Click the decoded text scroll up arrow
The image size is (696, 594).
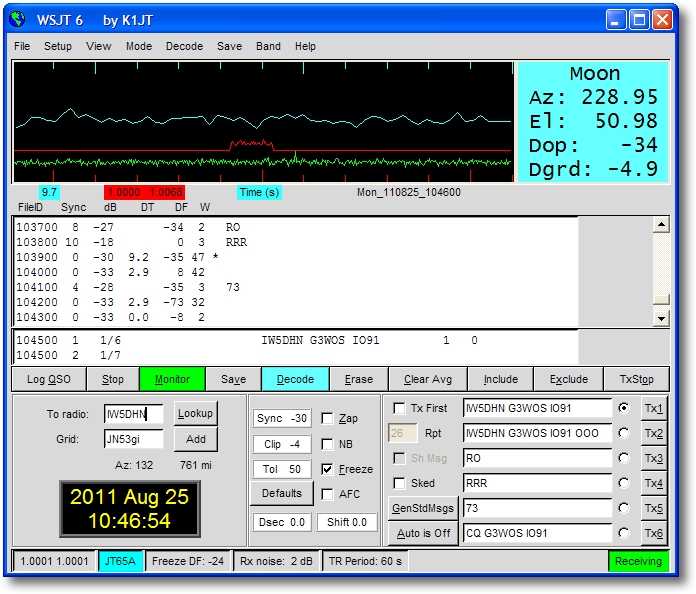(661, 225)
